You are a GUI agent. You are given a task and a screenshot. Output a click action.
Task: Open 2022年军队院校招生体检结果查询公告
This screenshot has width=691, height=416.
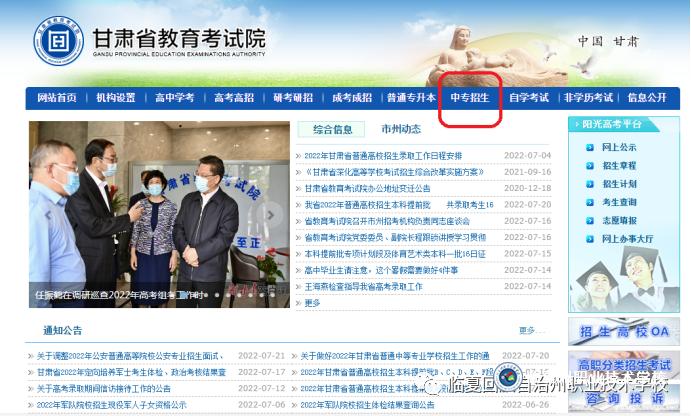coord(367,405)
